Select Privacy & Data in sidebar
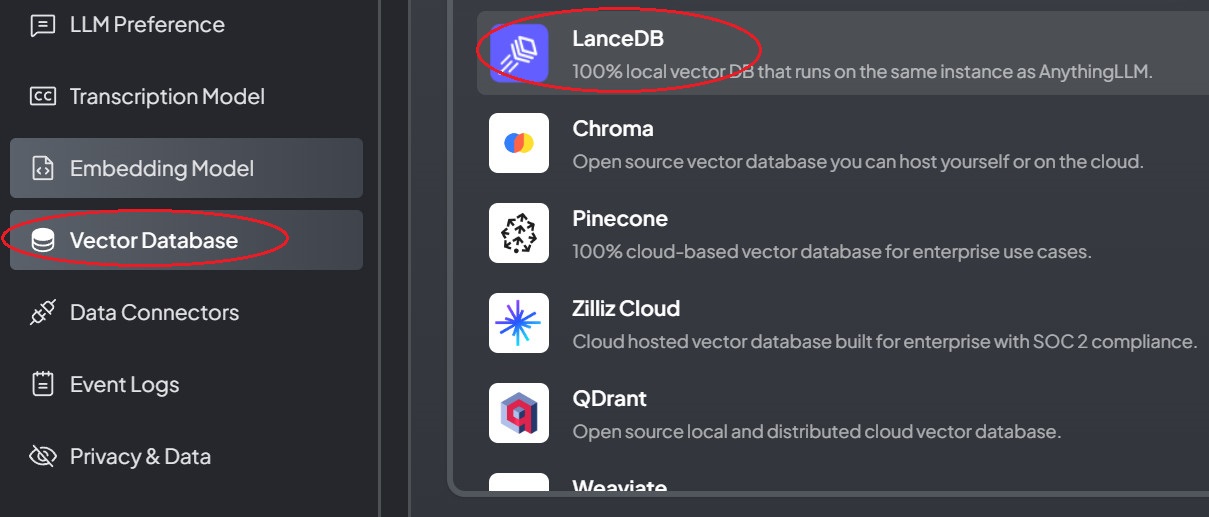The height and width of the screenshot is (517, 1209). (140, 457)
